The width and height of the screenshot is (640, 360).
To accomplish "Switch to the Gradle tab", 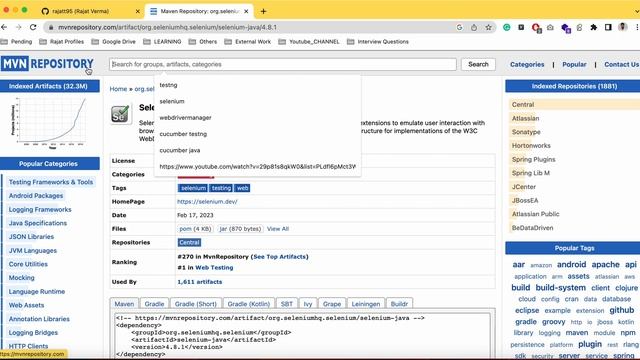I will 154,304.
